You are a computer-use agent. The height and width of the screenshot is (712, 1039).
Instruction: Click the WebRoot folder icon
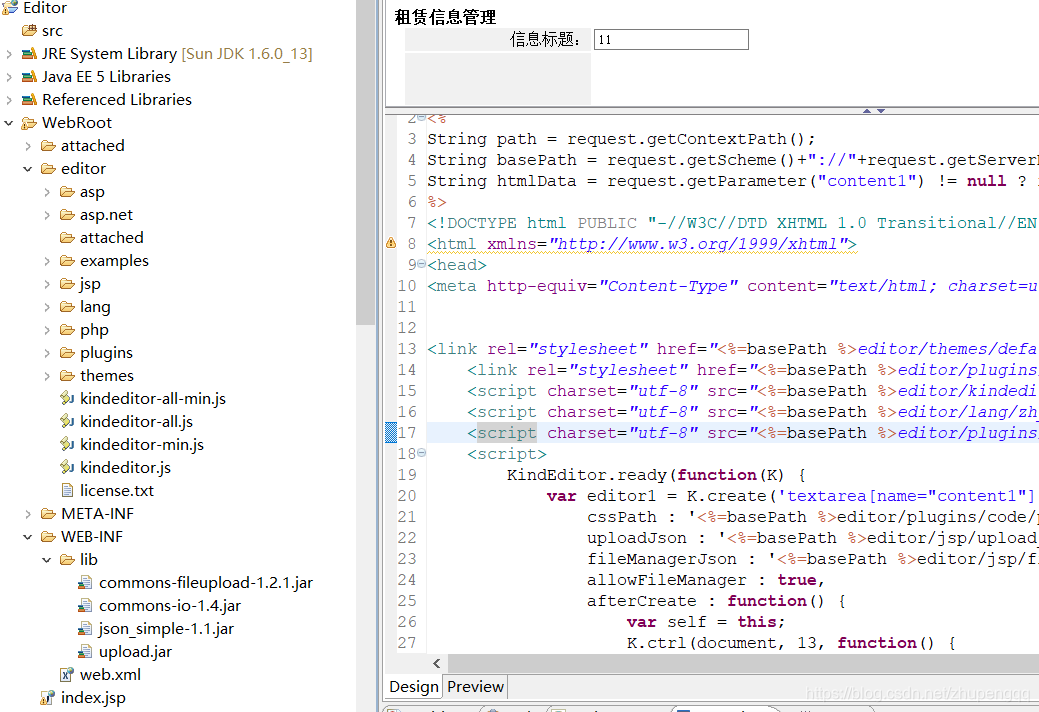click(29, 123)
